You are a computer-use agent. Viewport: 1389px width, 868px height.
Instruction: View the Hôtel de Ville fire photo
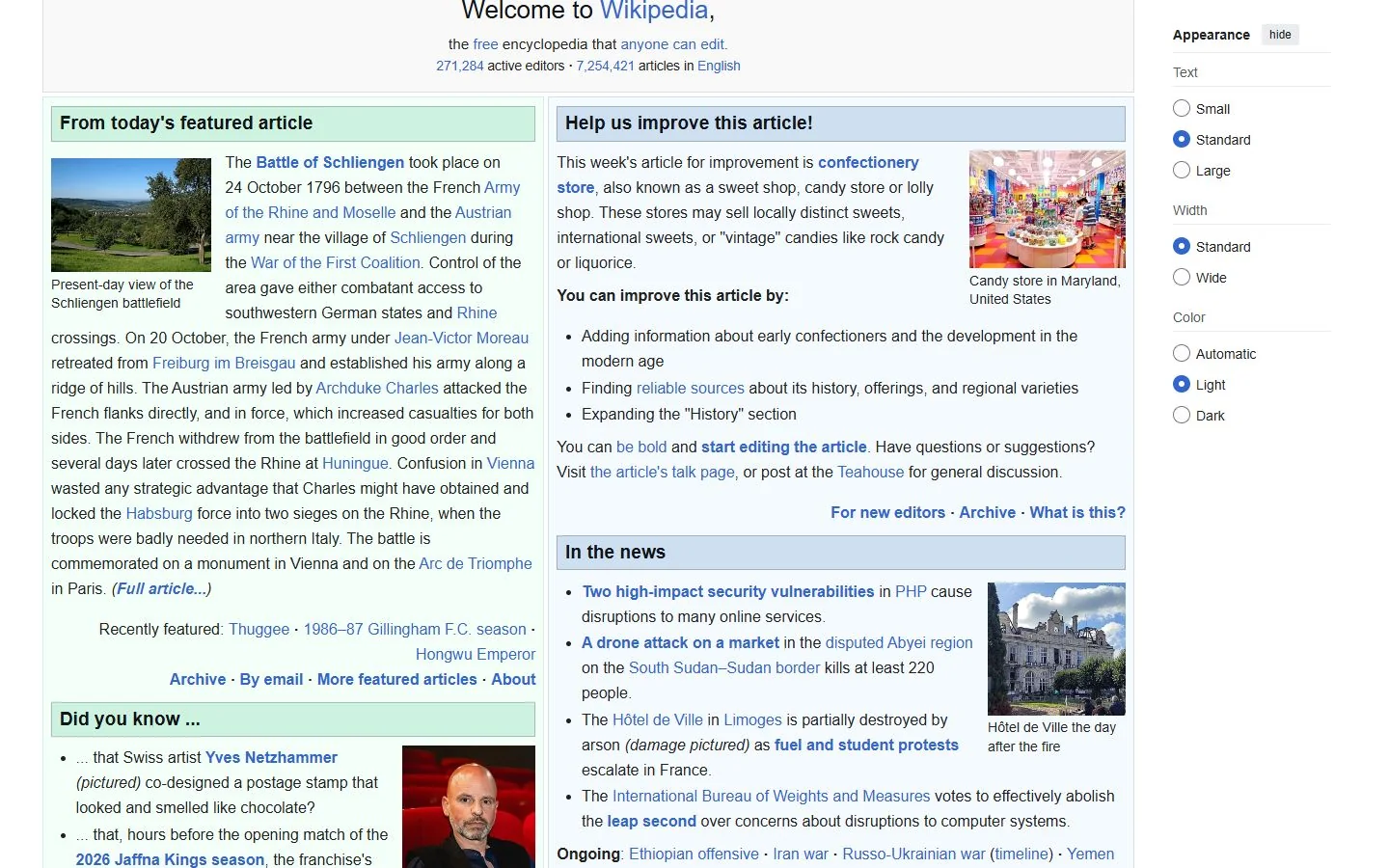point(1056,649)
